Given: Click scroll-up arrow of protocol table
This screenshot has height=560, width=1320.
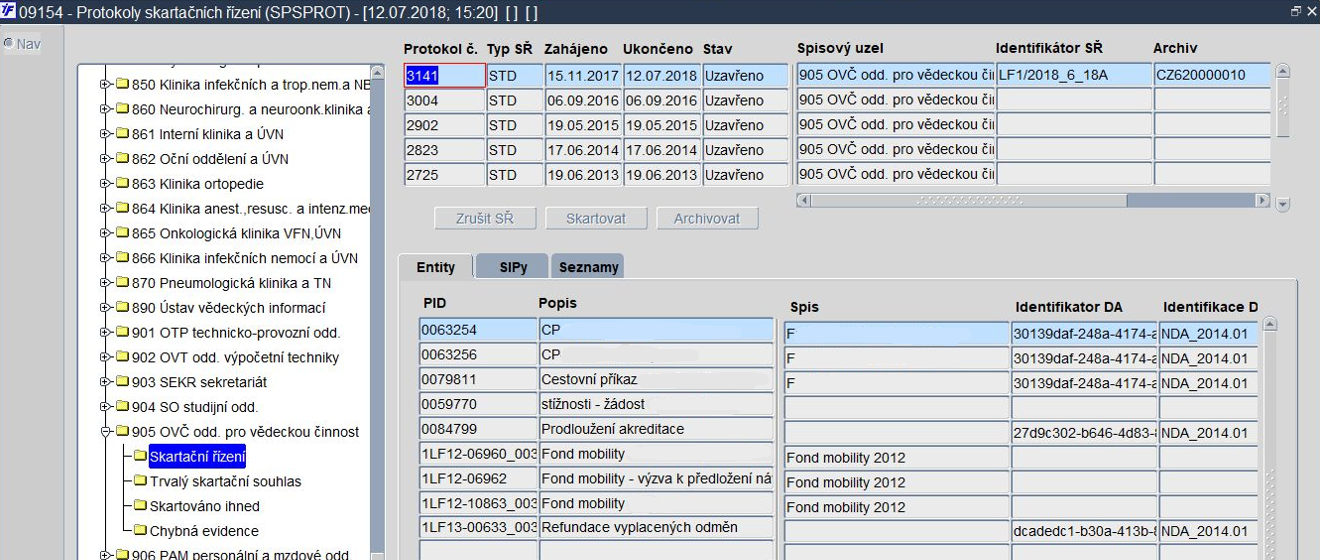Looking at the screenshot, I should tap(1283, 72).
